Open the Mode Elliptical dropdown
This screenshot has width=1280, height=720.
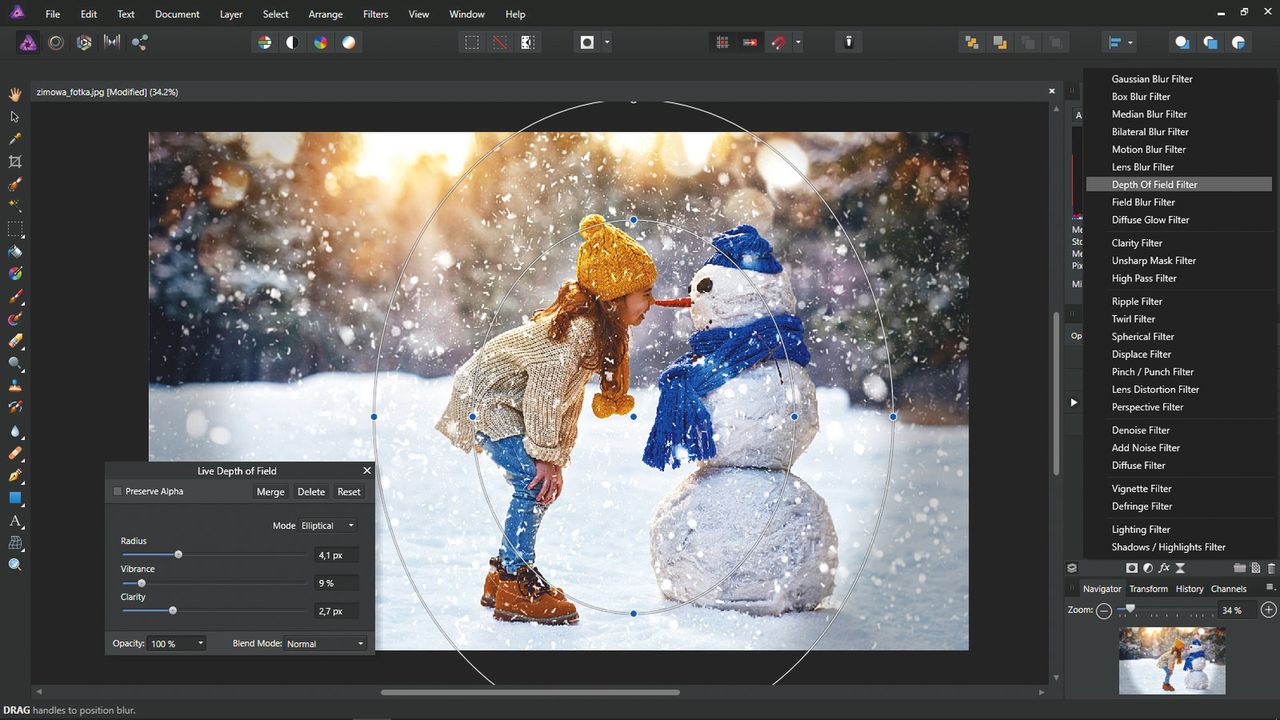pyautogui.click(x=328, y=526)
